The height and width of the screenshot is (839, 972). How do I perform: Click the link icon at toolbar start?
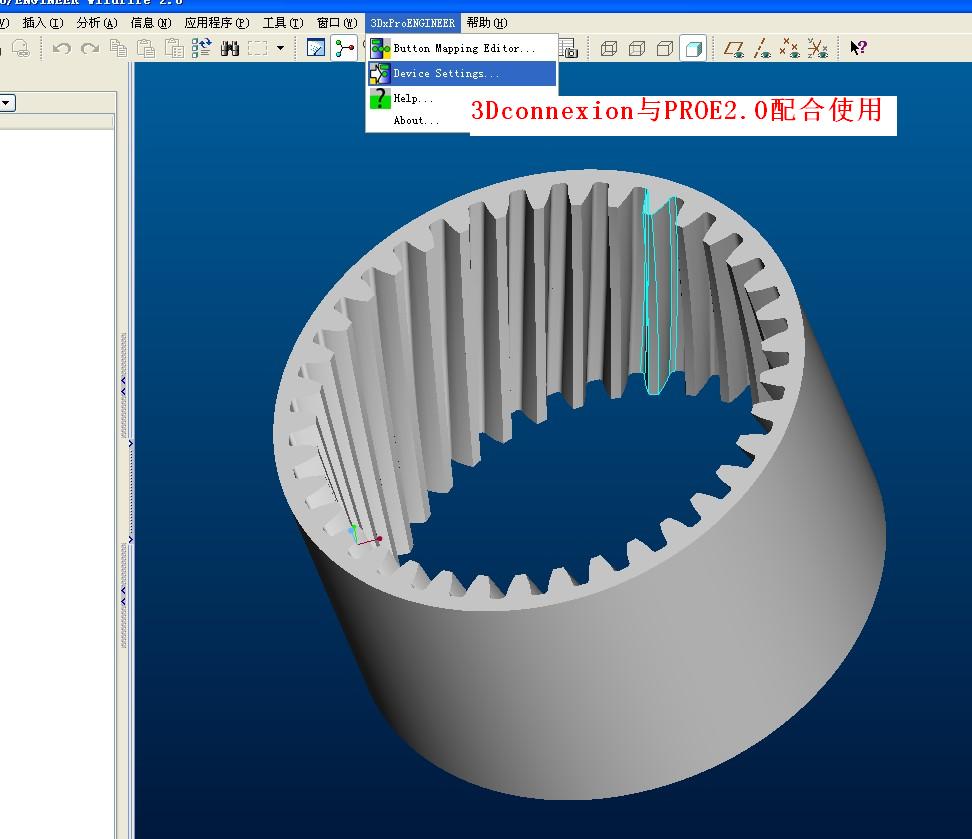[20, 48]
